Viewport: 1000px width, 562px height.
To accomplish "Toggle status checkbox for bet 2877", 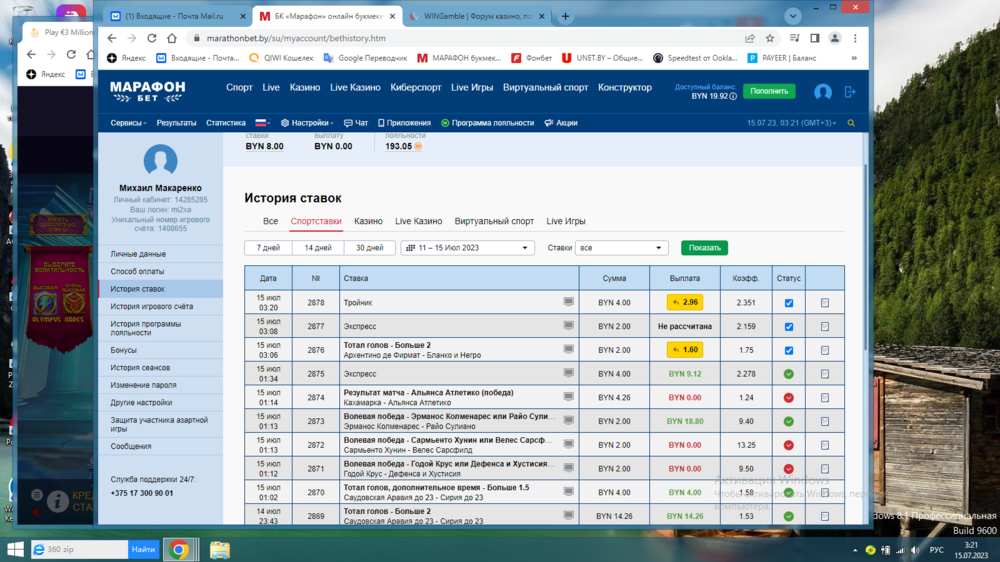I will click(789, 327).
